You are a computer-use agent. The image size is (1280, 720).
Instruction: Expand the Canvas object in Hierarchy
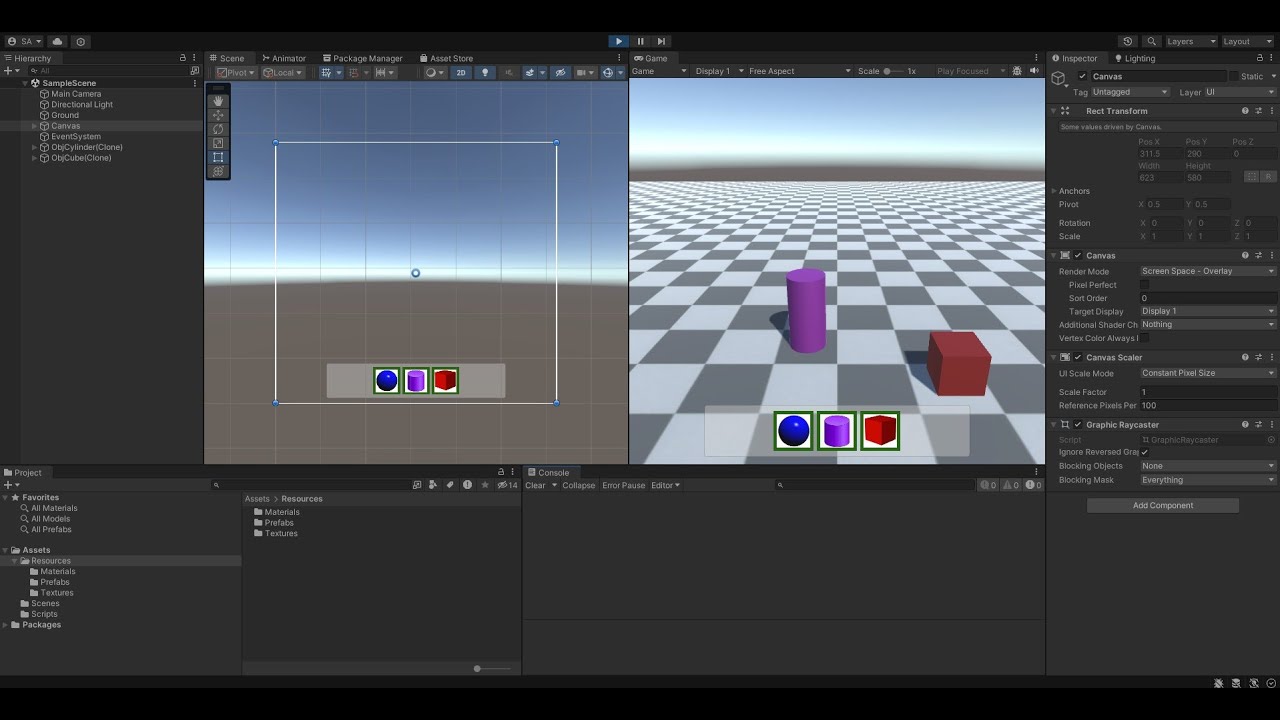tap(35, 126)
